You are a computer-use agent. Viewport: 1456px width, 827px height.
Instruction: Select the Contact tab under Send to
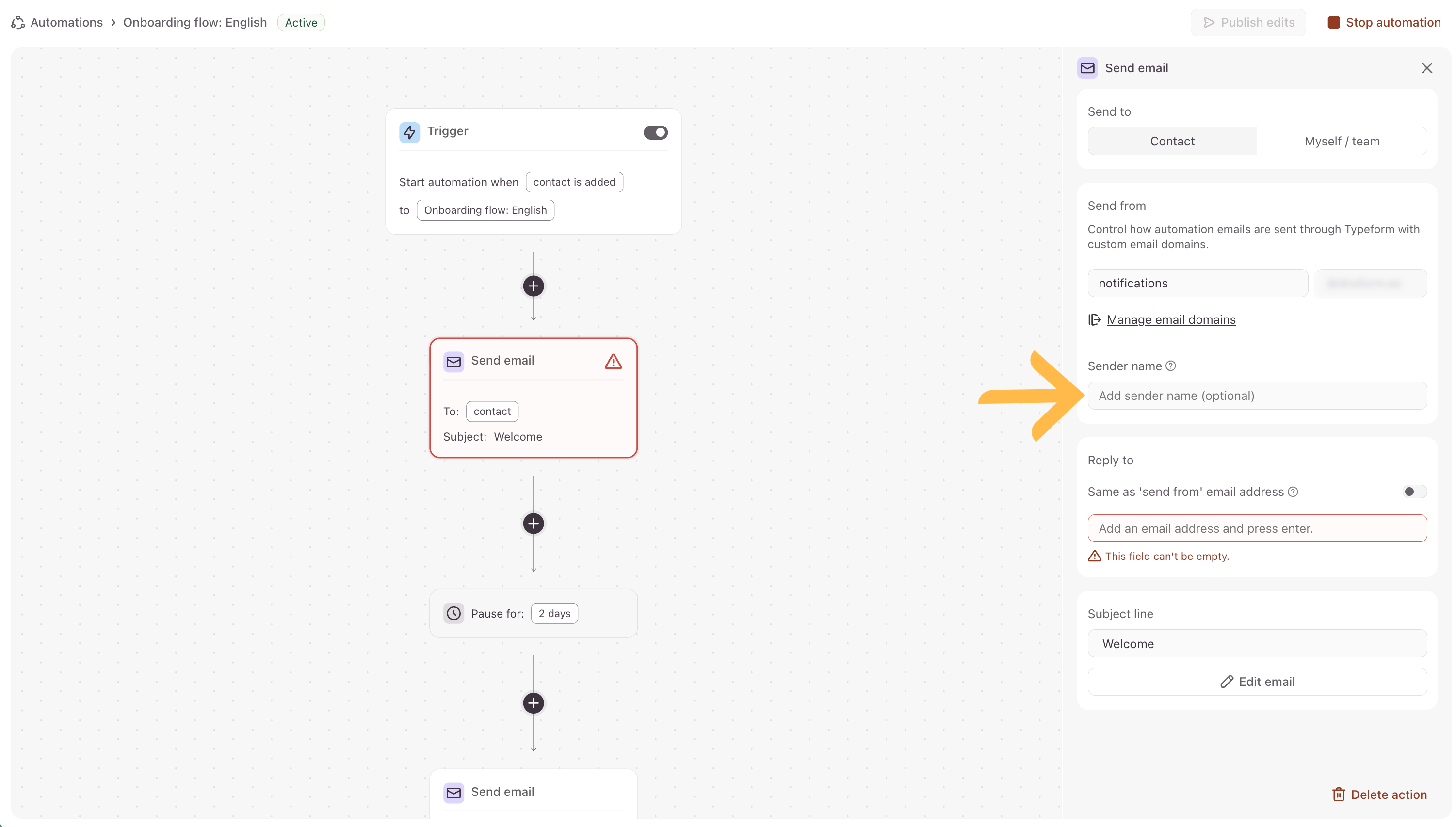pyautogui.click(x=1172, y=142)
